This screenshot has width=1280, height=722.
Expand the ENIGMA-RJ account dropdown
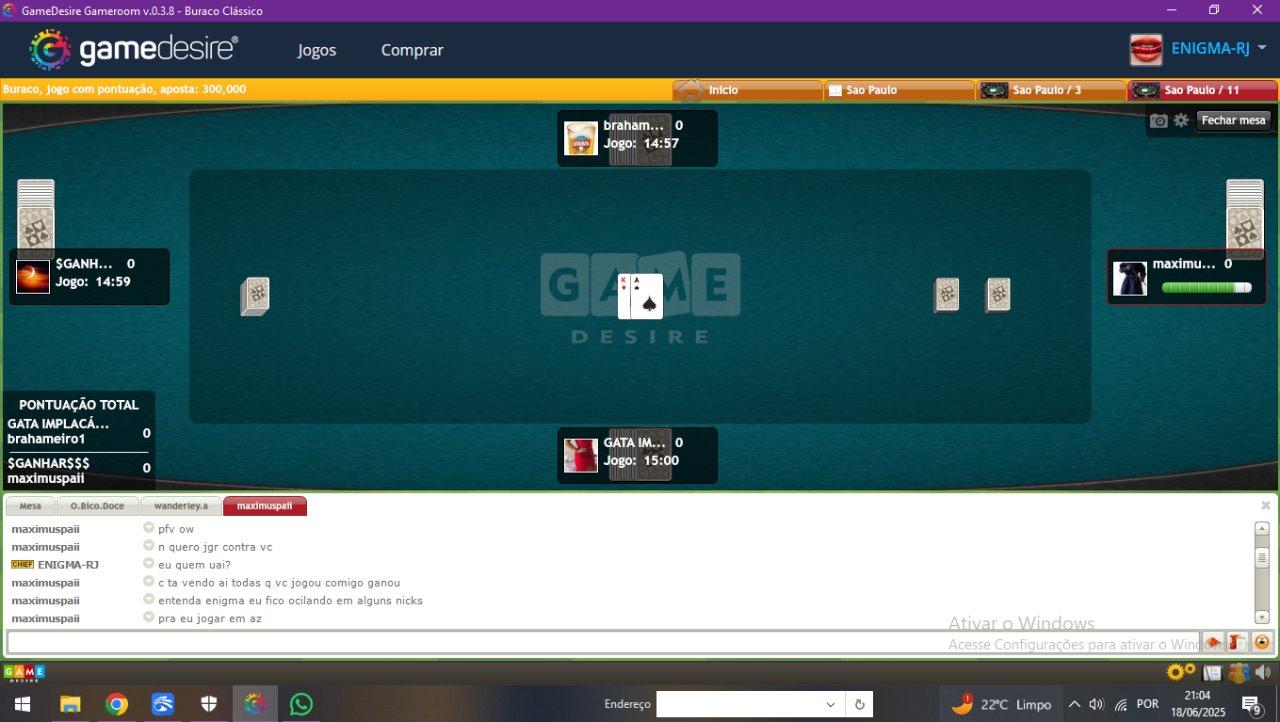click(x=1262, y=48)
